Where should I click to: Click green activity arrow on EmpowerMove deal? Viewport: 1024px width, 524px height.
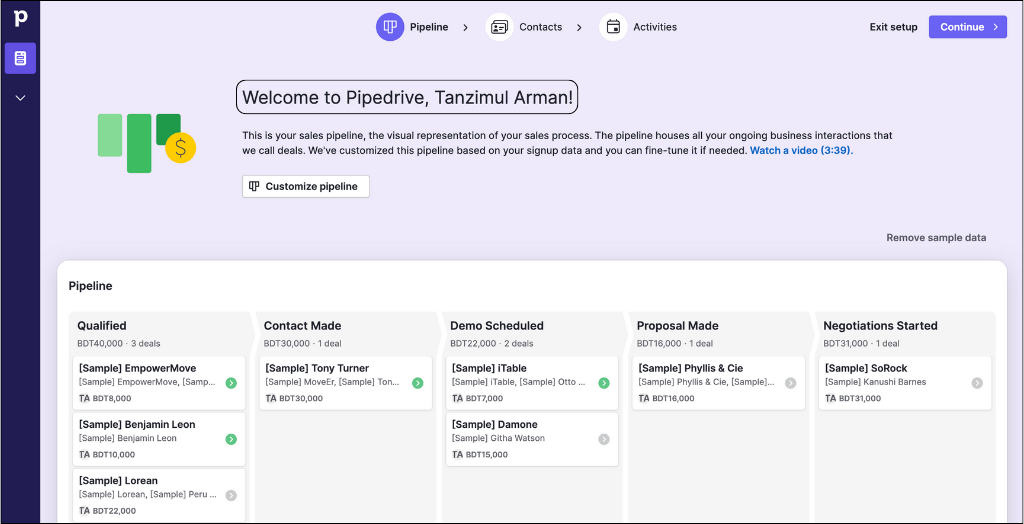(x=231, y=383)
